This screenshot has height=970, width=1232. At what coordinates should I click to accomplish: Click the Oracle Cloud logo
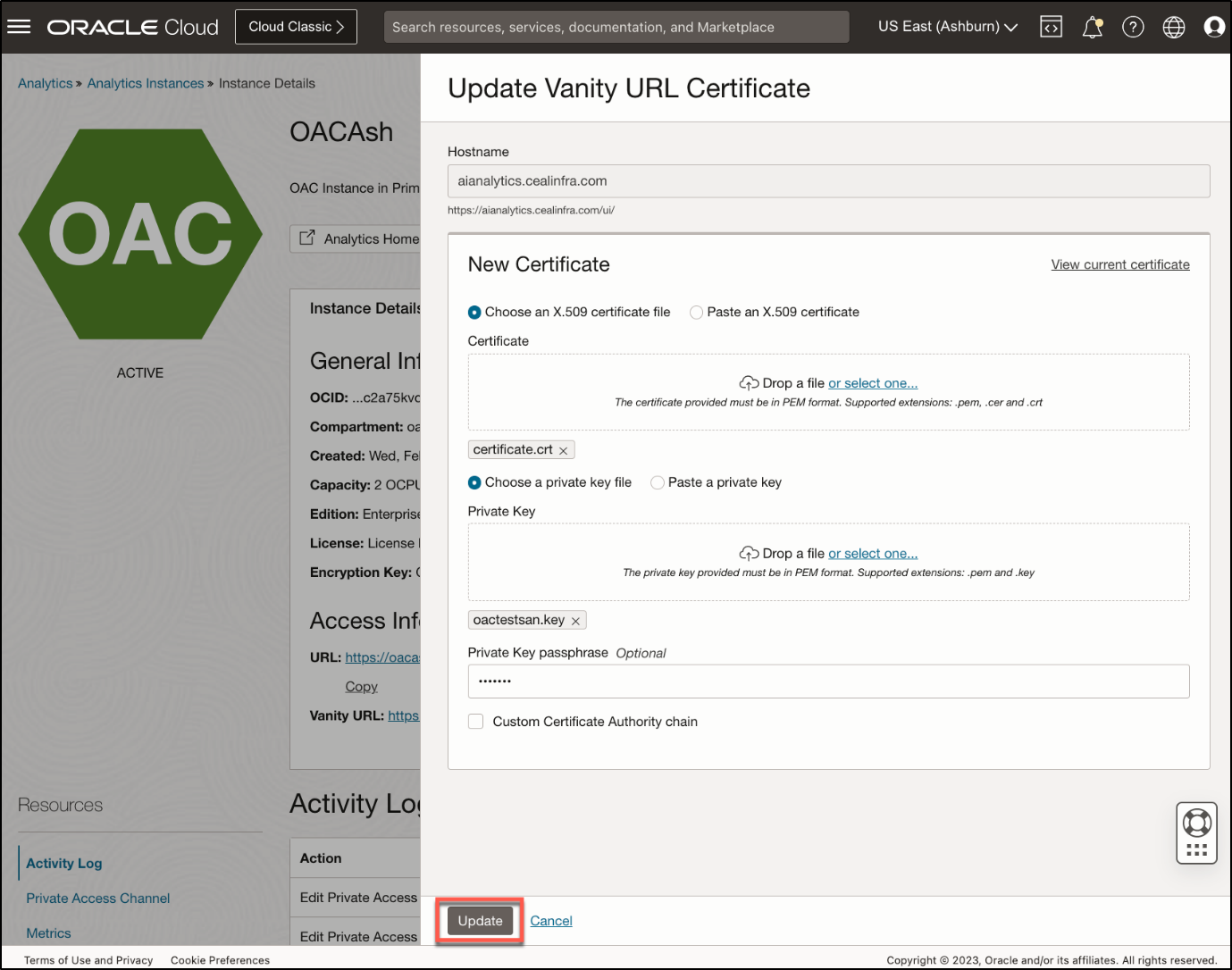tap(132, 27)
